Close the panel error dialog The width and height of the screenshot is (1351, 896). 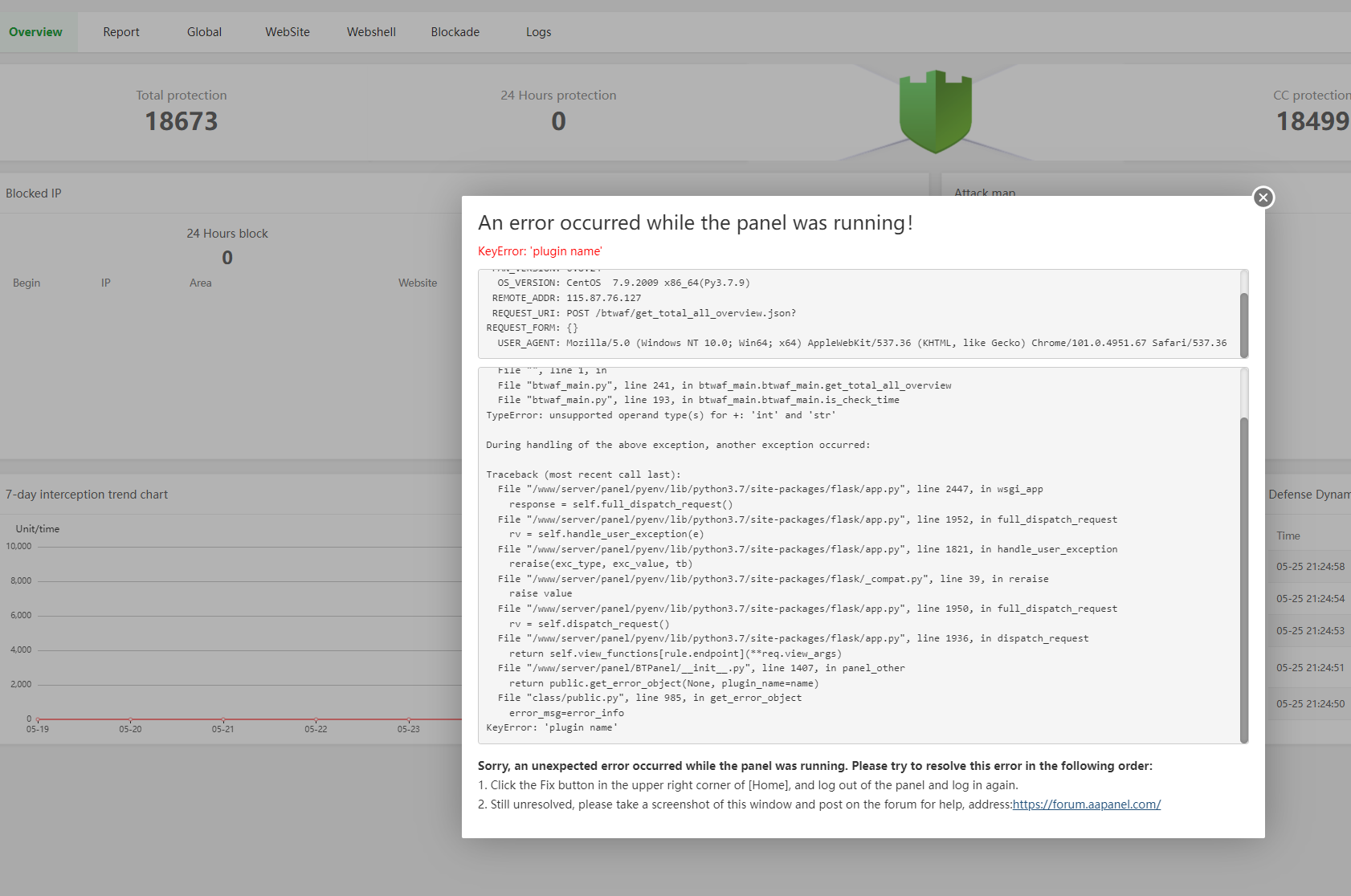tap(1263, 197)
